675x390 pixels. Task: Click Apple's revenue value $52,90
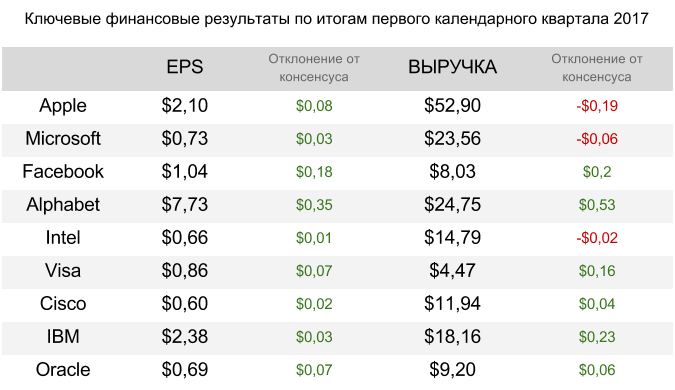tap(452, 106)
